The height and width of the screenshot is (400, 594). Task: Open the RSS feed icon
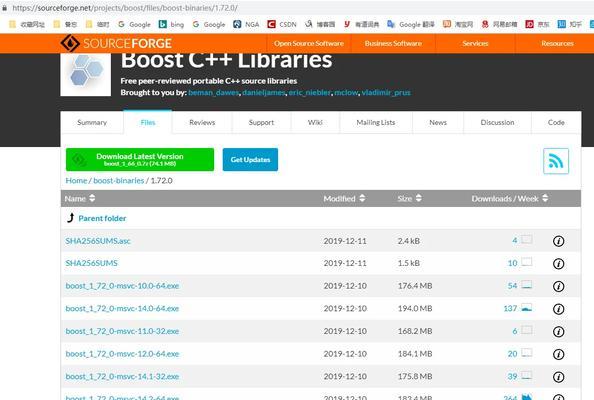click(x=556, y=161)
